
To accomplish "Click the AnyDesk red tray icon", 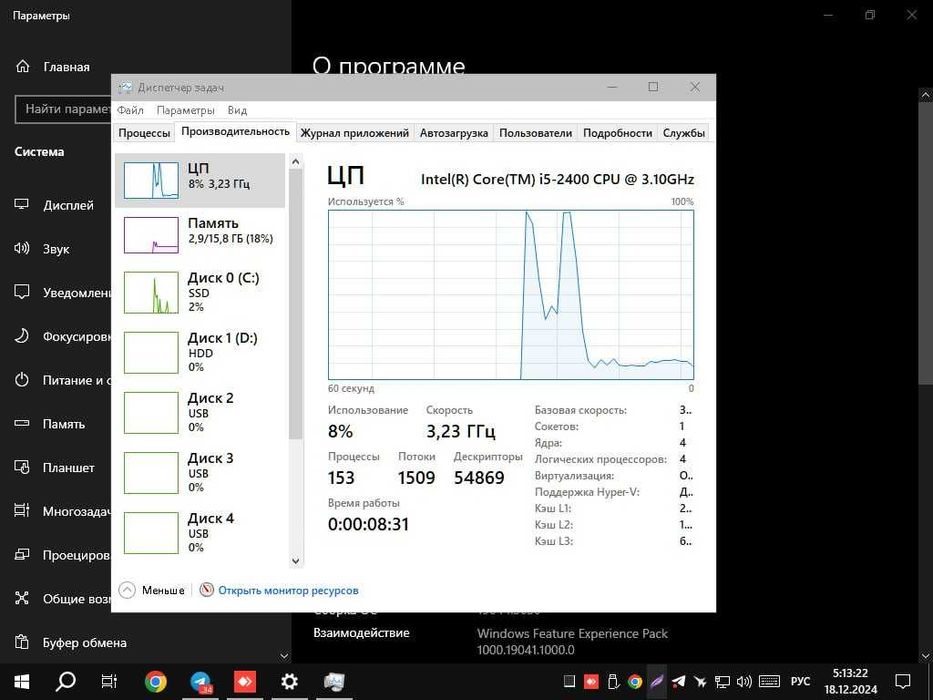I will [591, 681].
